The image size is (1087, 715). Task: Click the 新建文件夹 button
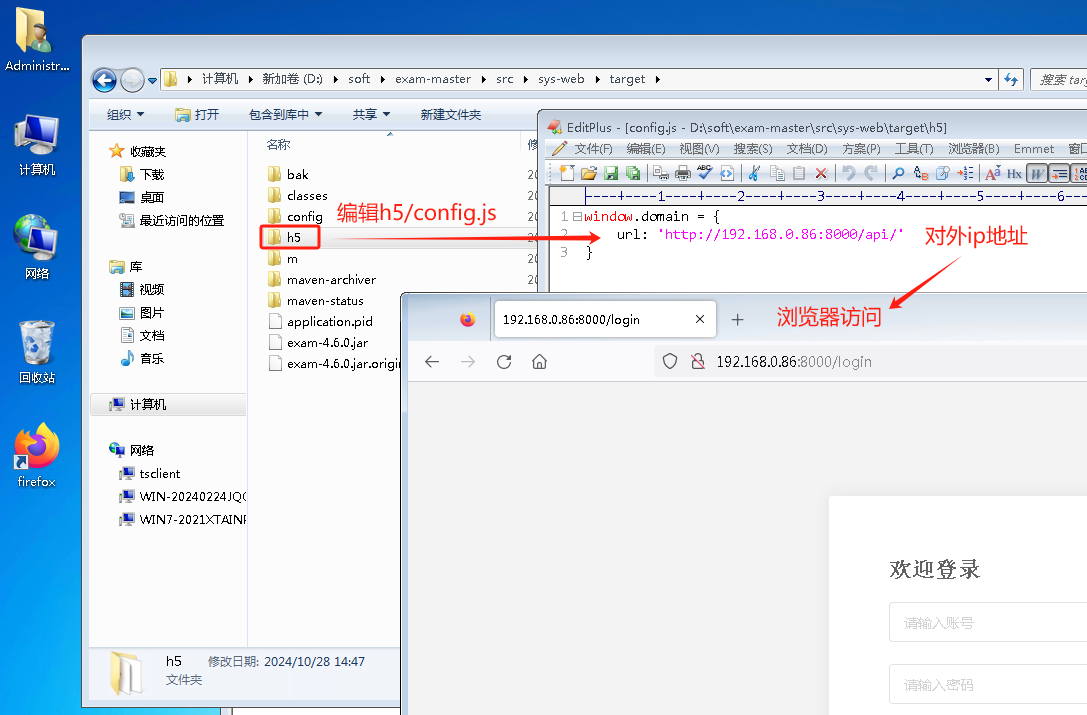pos(450,115)
